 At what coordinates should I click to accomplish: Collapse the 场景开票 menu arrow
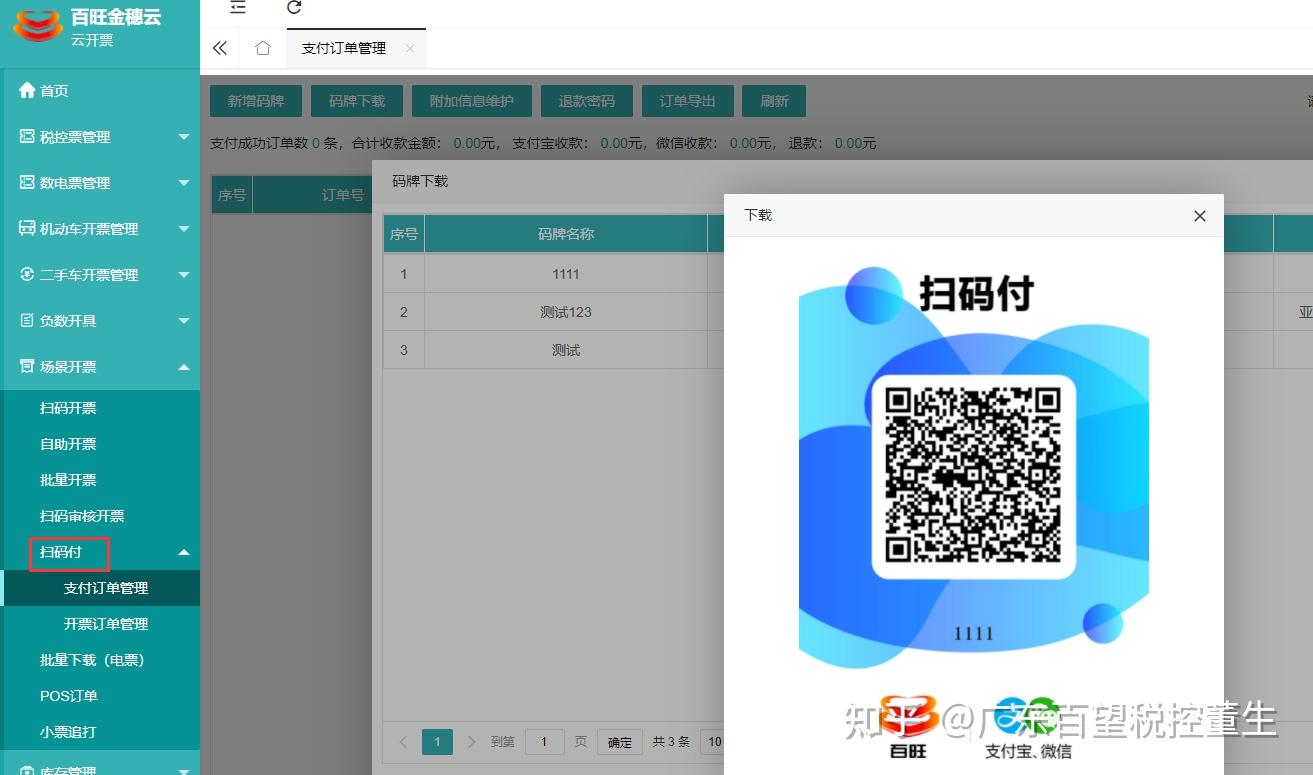click(x=184, y=367)
